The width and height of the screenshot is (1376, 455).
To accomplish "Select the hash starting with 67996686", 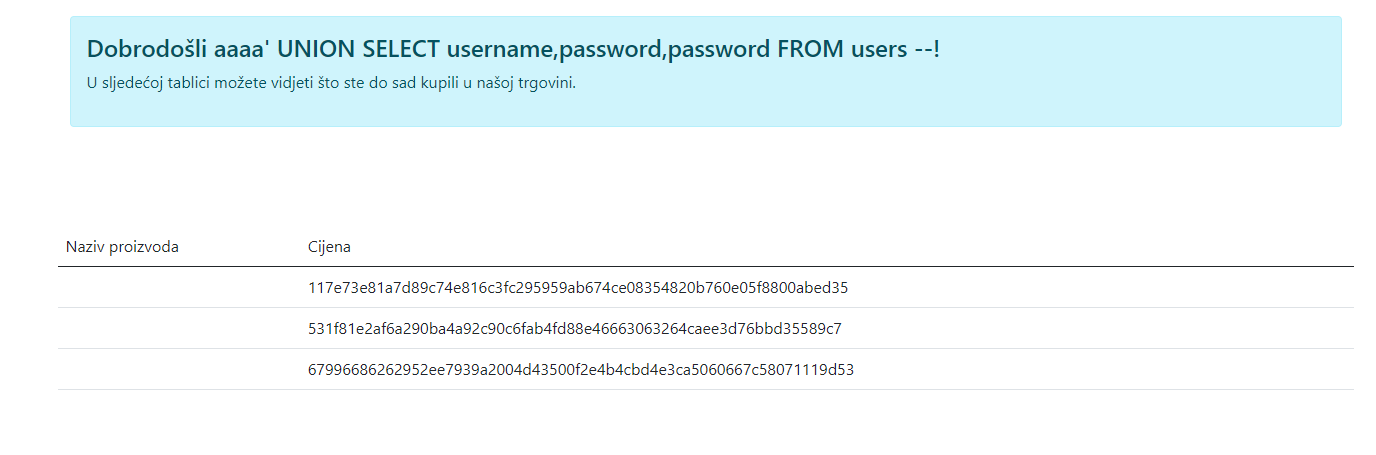I will 581,370.
